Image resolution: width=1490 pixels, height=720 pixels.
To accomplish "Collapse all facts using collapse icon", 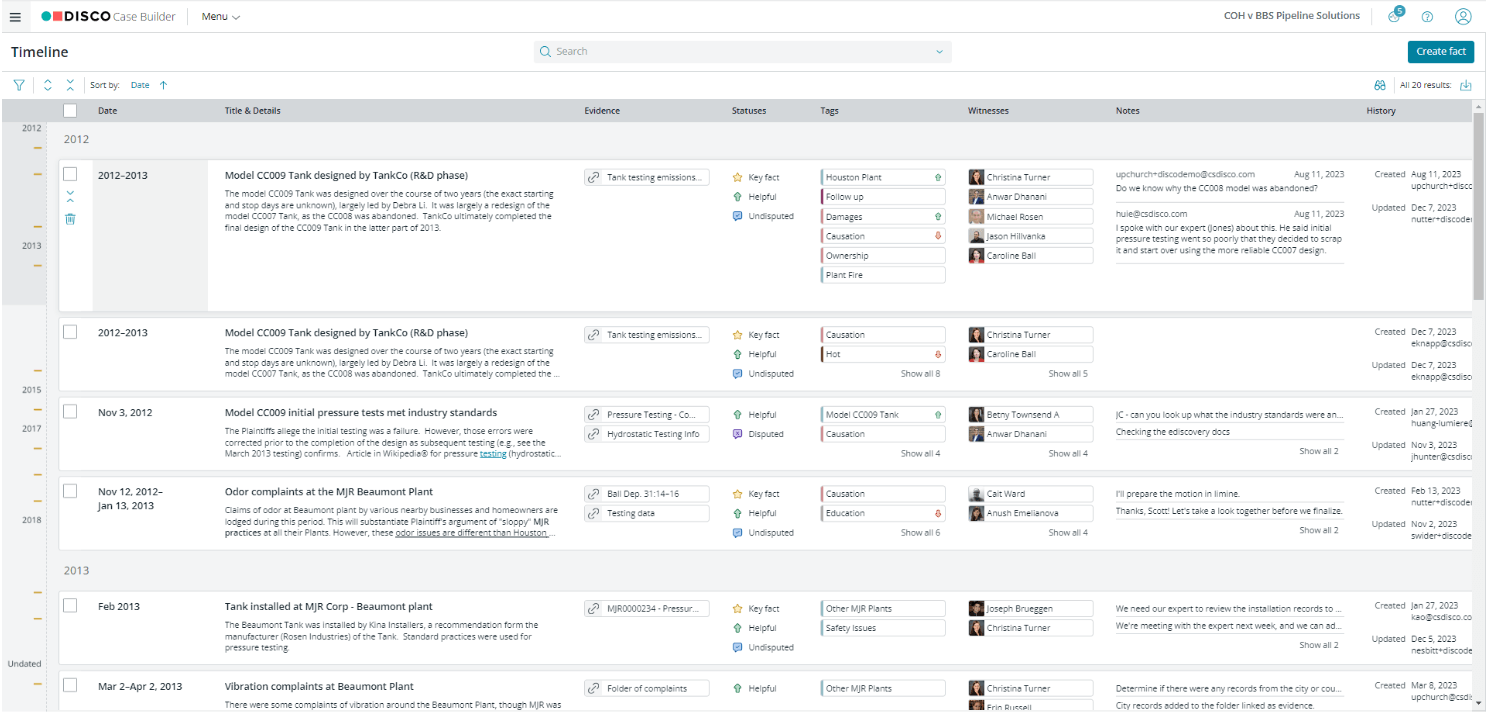I will [x=69, y=85].
